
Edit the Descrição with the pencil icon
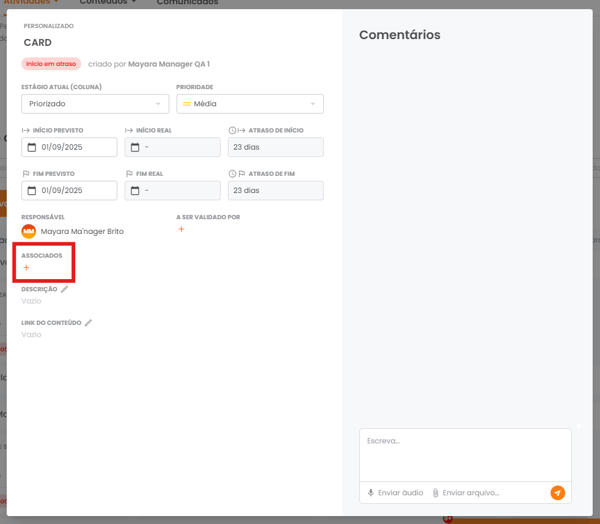65,289
